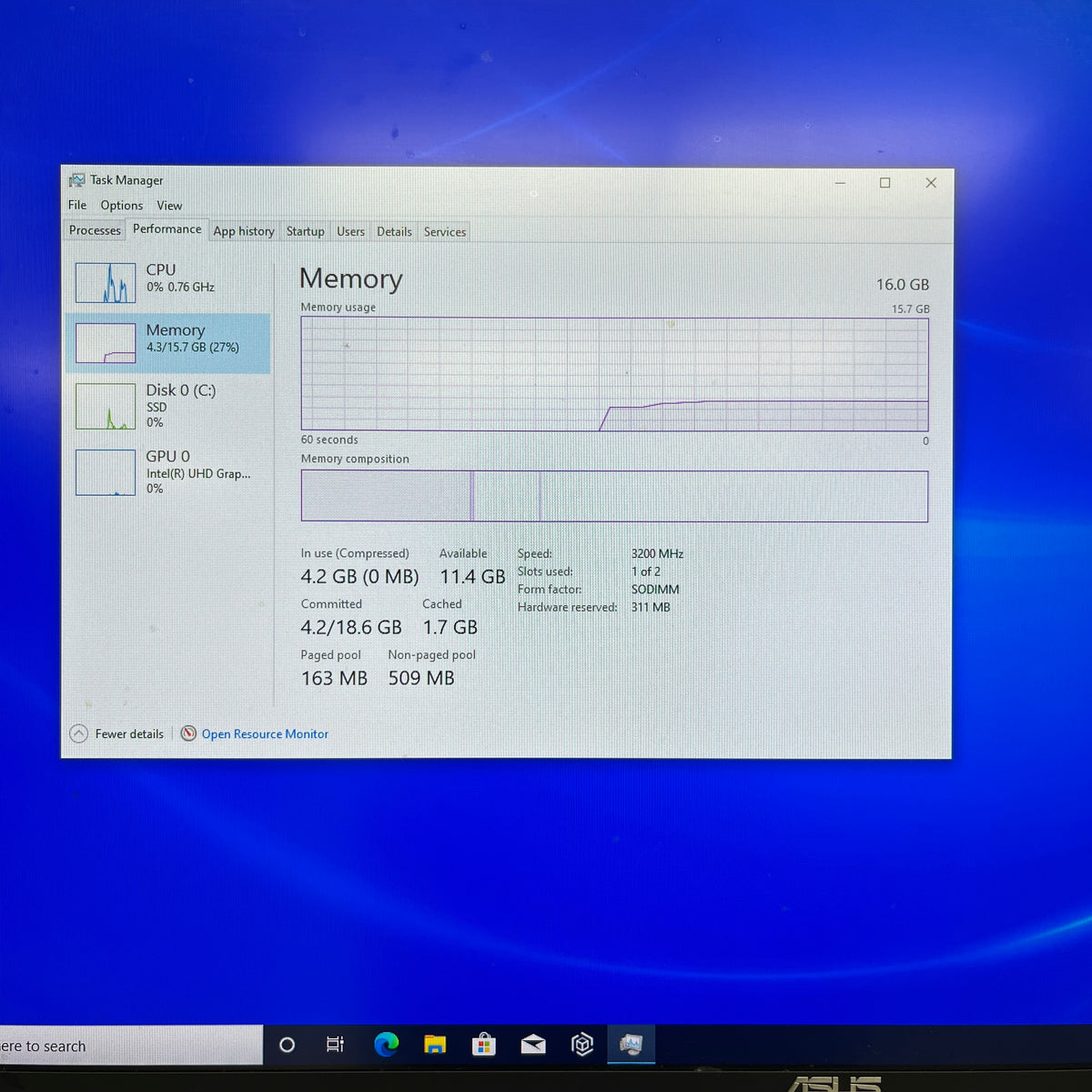This screenshot has width=1092, height=1092.
Task: Open the CPU performance graph thumbnail
Action: [106, 282]
